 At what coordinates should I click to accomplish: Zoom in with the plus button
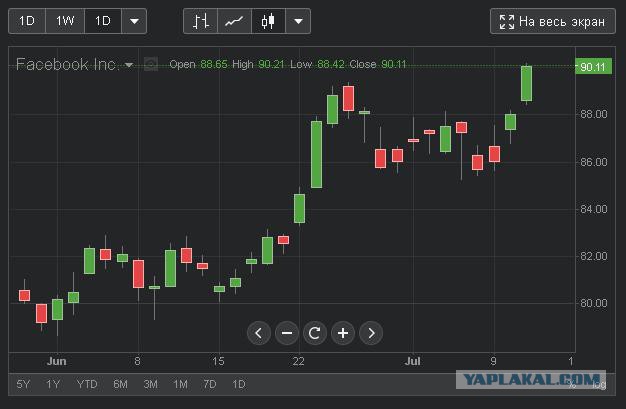[343, 333]
